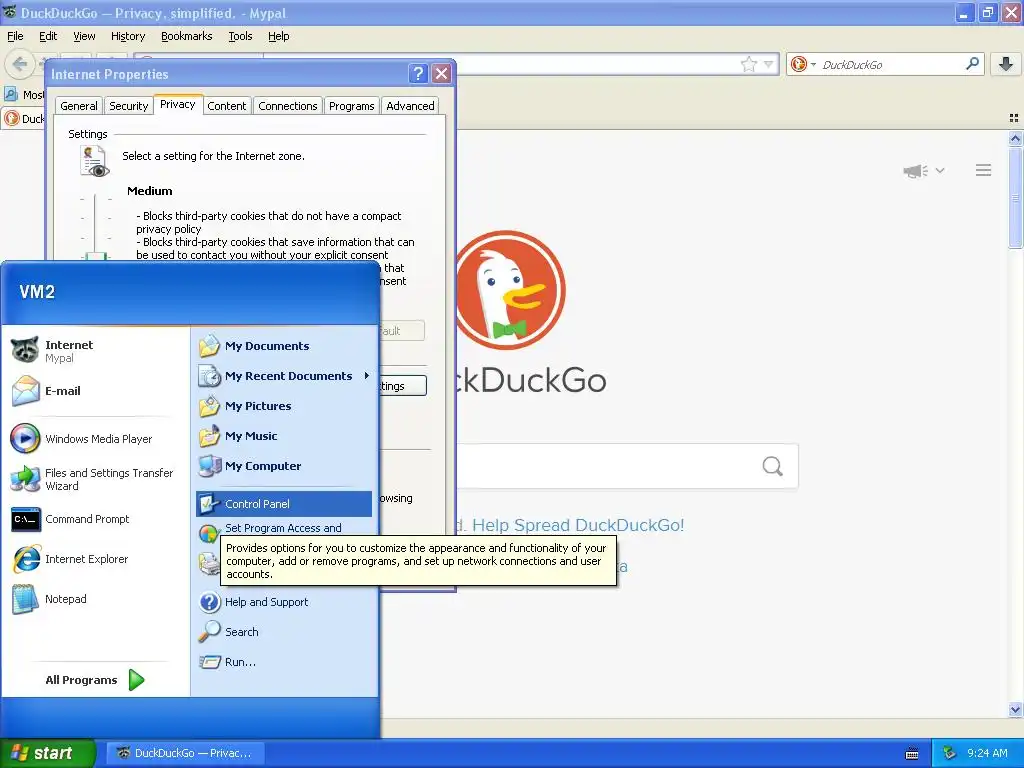Viewport: 1024px width, 768px height.
Task: Click the tab groups icon
Action: 1014,118
